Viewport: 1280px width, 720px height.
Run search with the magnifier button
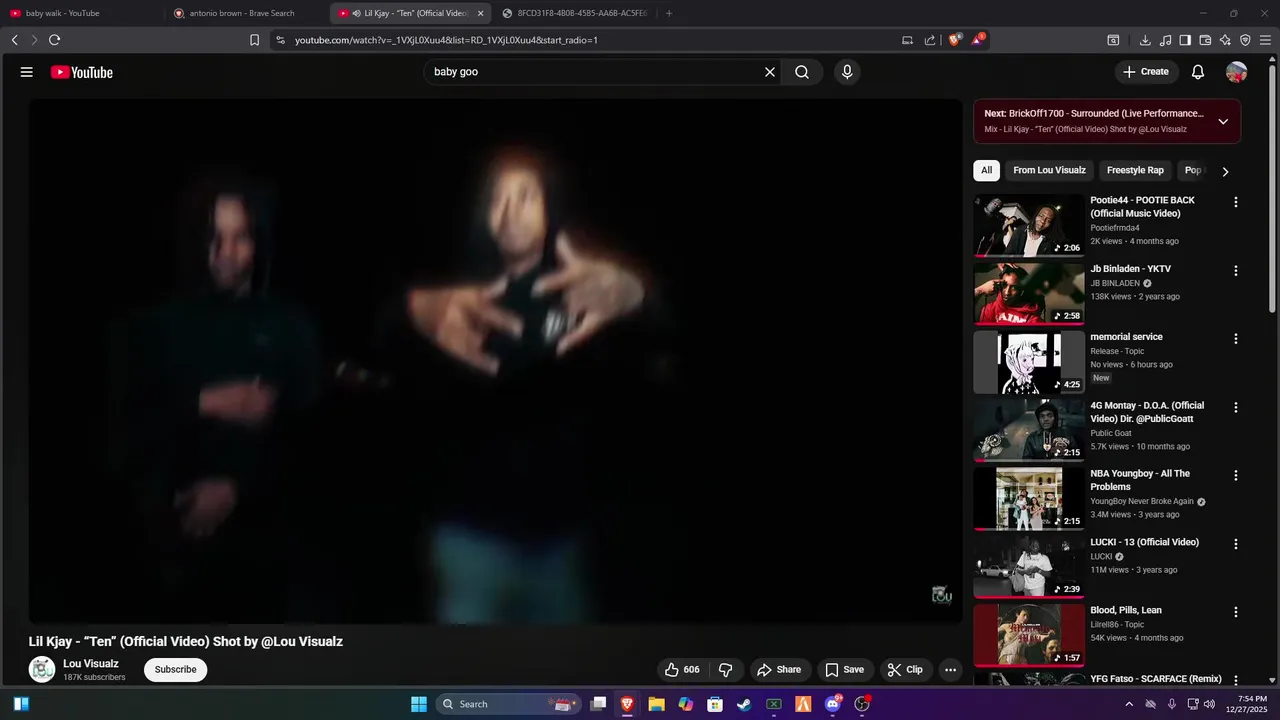802,72
